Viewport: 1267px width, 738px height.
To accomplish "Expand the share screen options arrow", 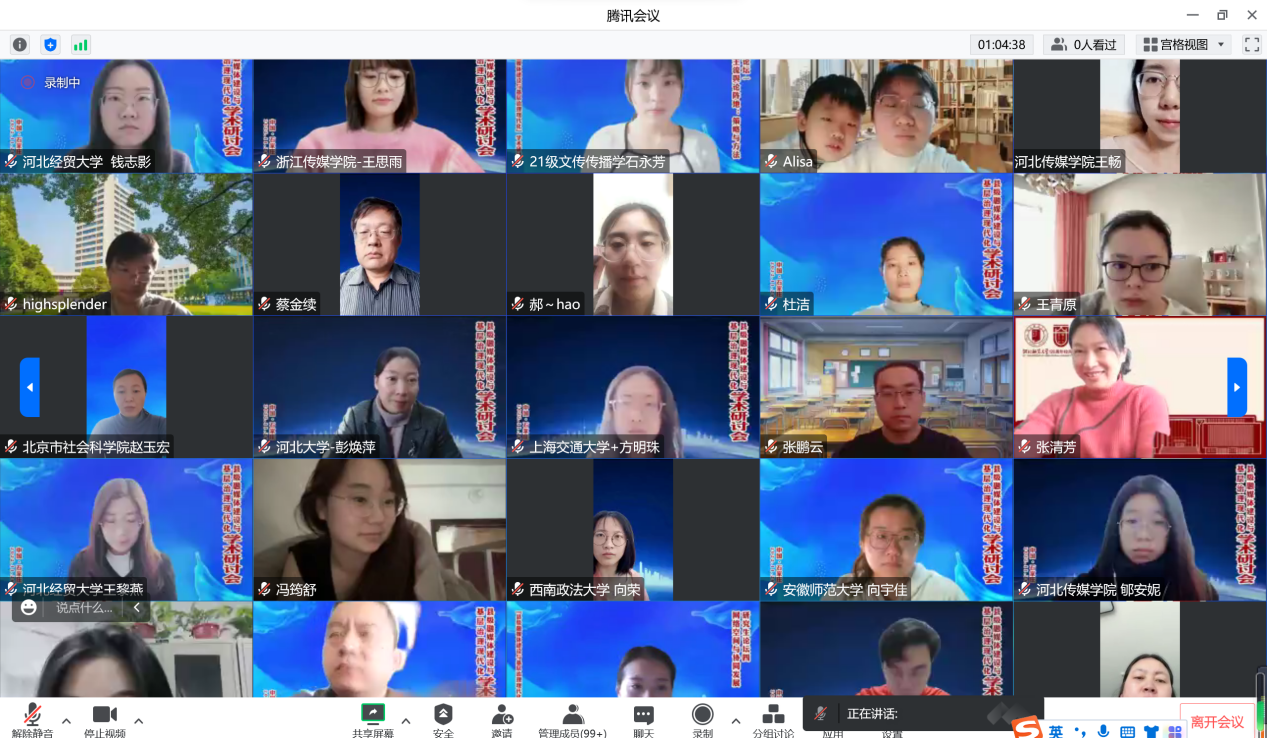I will coord(405,721).
